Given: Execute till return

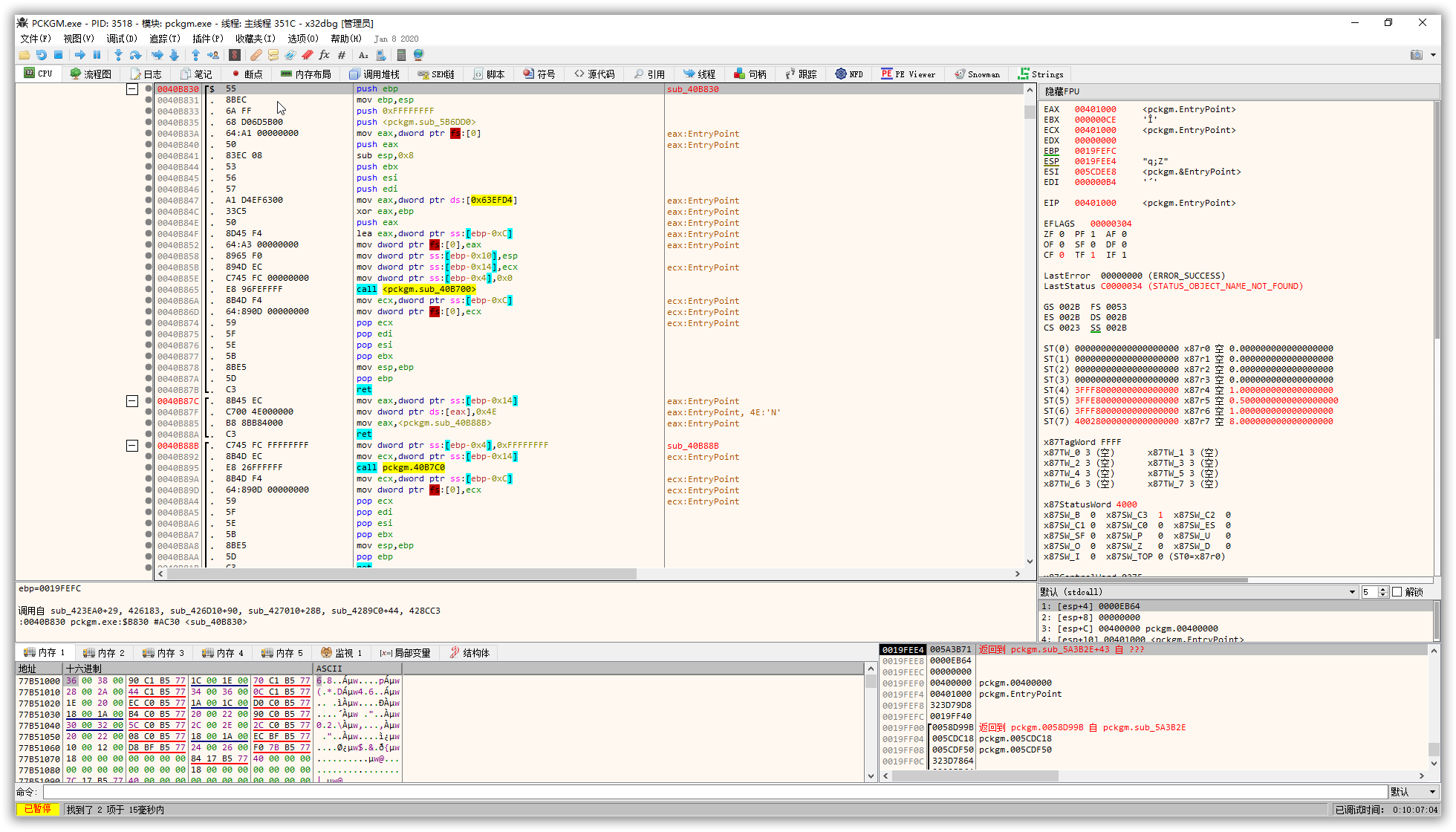Looking at the screenshot, I should (195, 55).
